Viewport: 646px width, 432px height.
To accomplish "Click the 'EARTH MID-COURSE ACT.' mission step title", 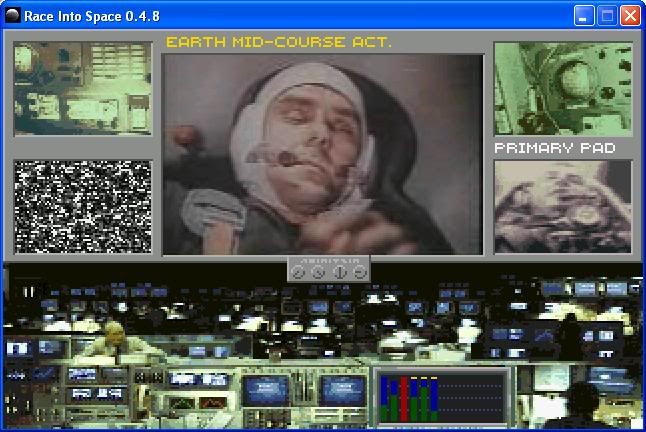I will [x=279, y=42].
